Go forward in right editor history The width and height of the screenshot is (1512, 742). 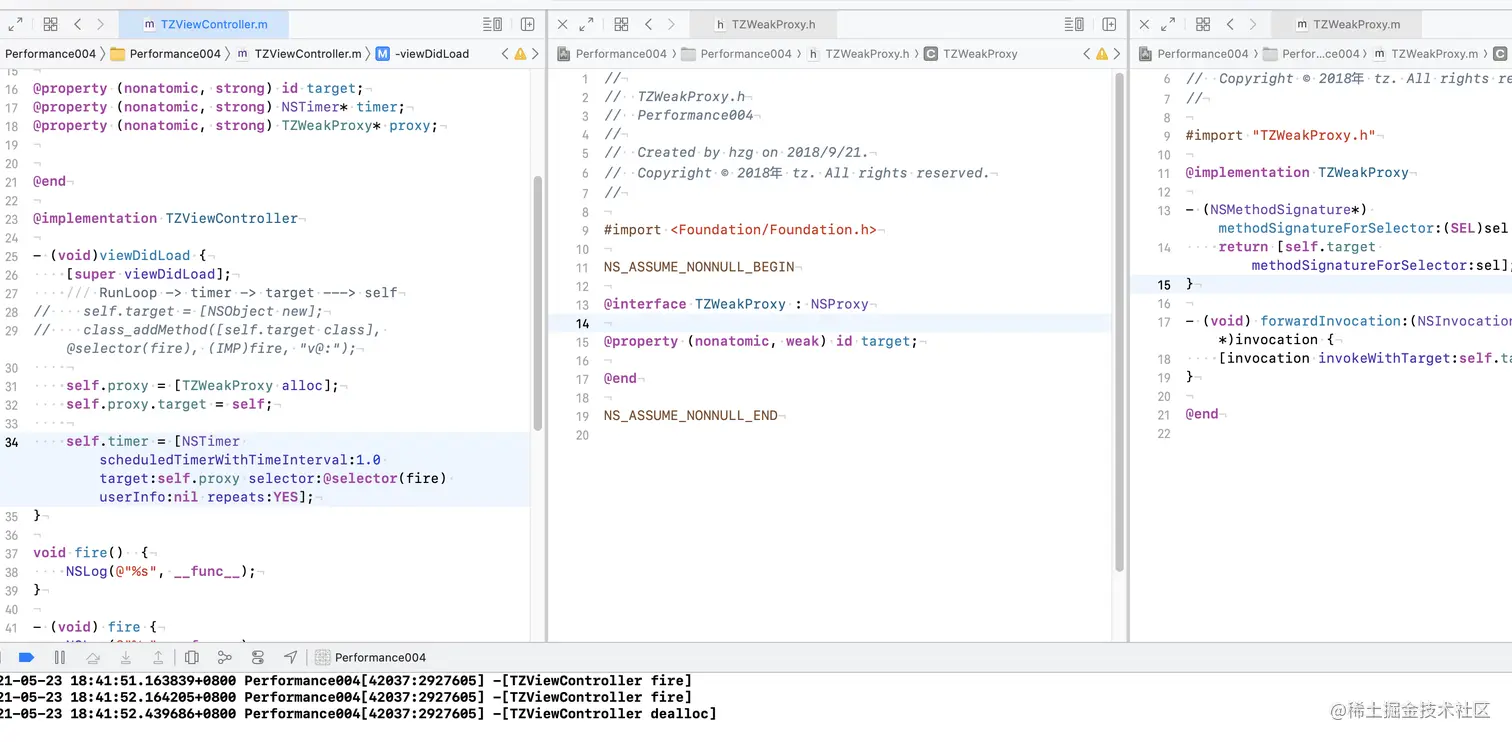1253,24
